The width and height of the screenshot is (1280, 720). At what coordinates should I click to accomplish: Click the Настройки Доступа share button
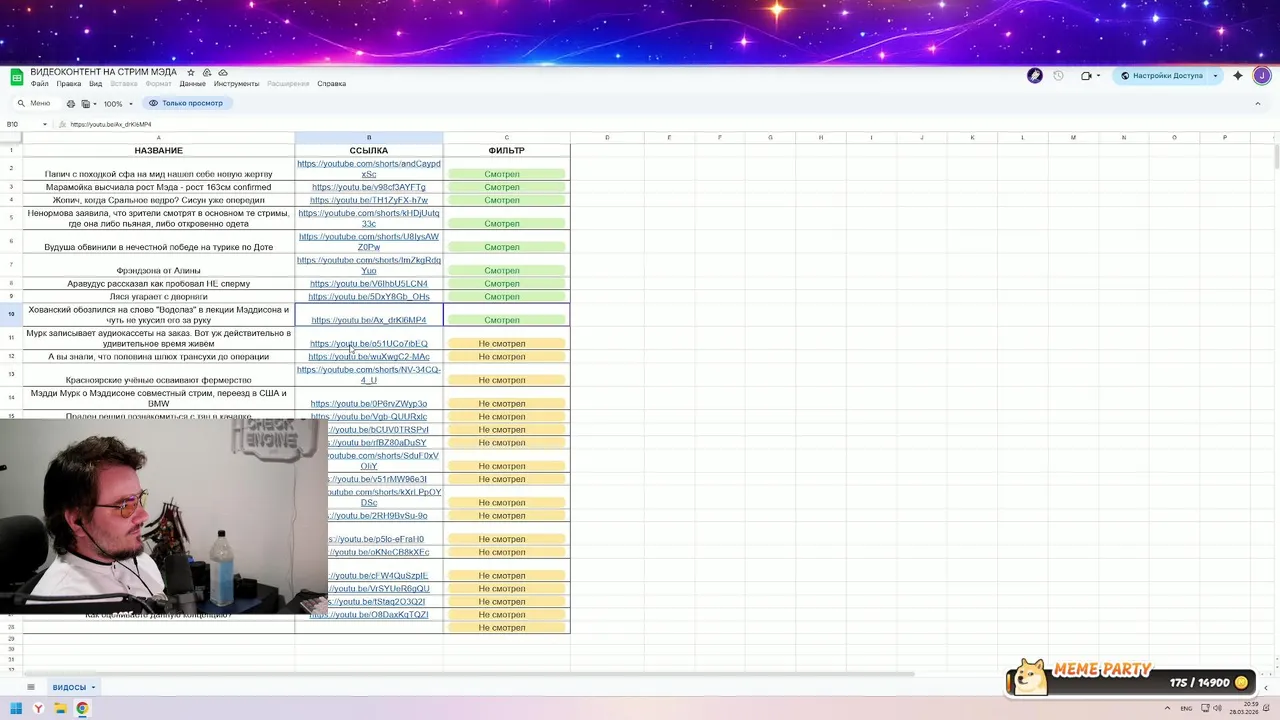point(1162,75)
